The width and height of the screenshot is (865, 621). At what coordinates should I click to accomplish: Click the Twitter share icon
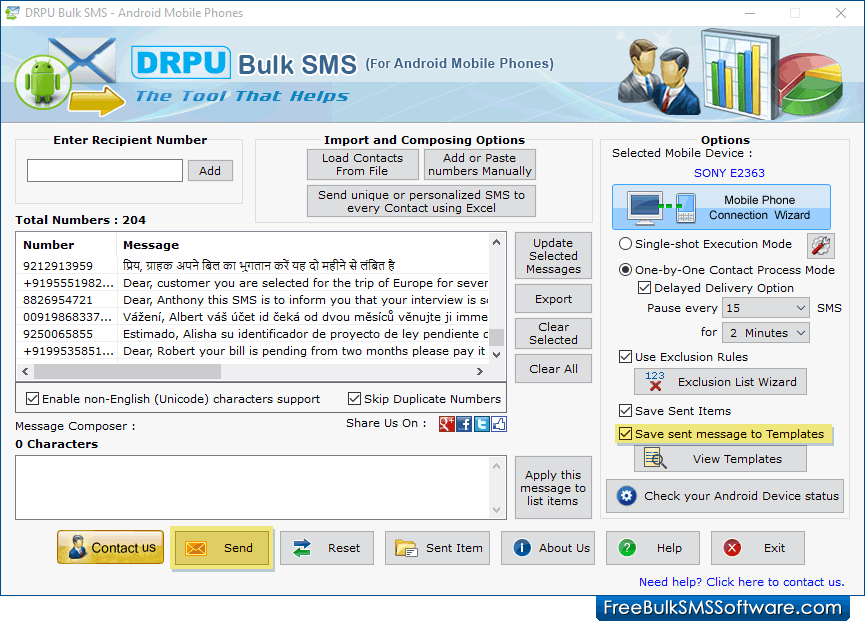coord(482,424)
